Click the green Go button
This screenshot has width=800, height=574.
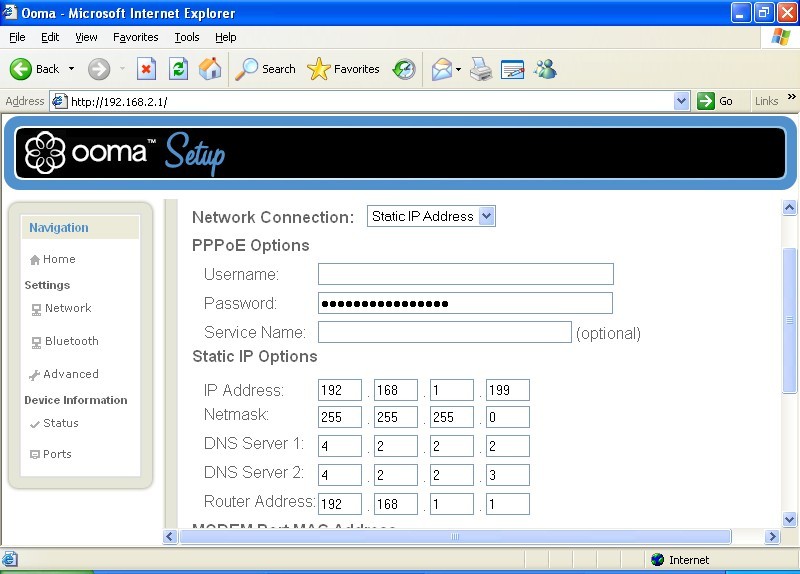[715, 101]
